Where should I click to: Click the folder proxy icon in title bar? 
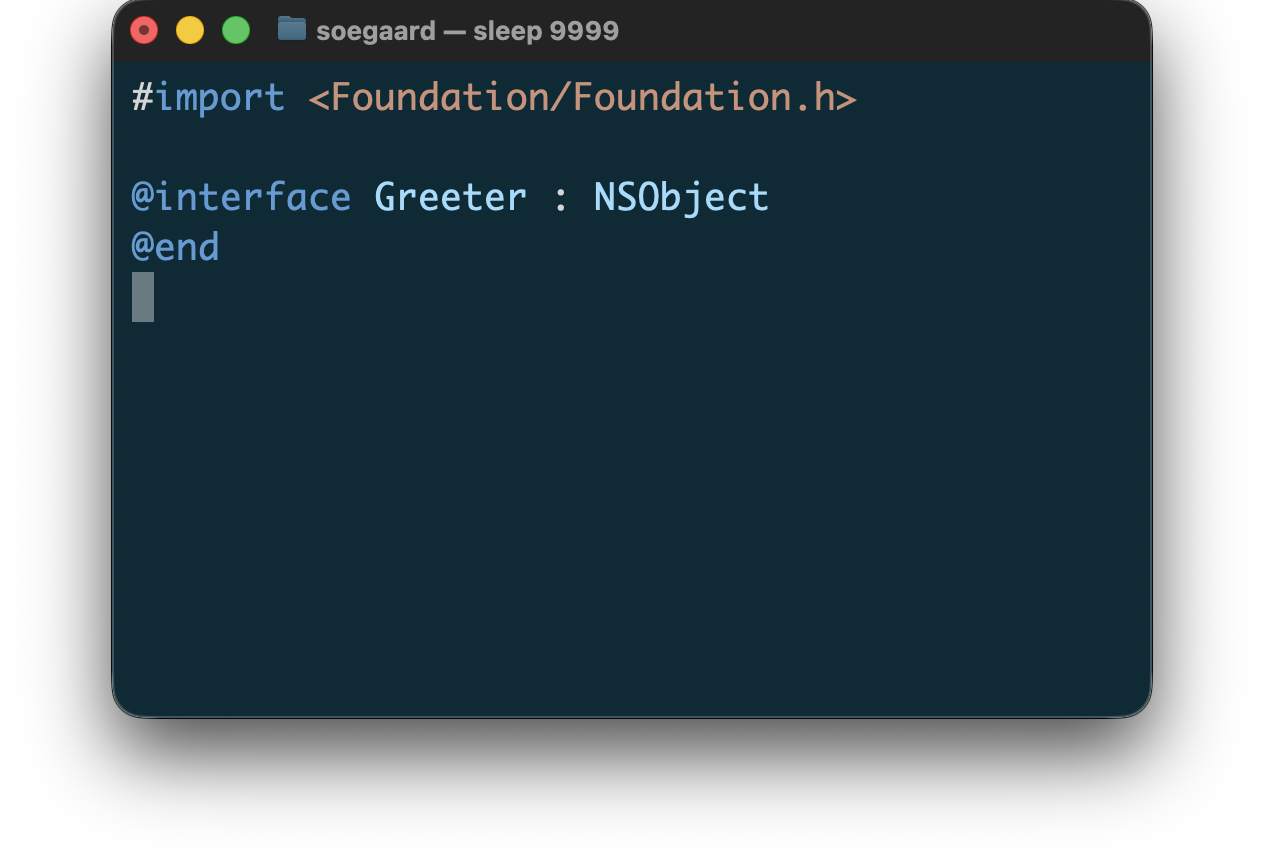pos(292,29)
